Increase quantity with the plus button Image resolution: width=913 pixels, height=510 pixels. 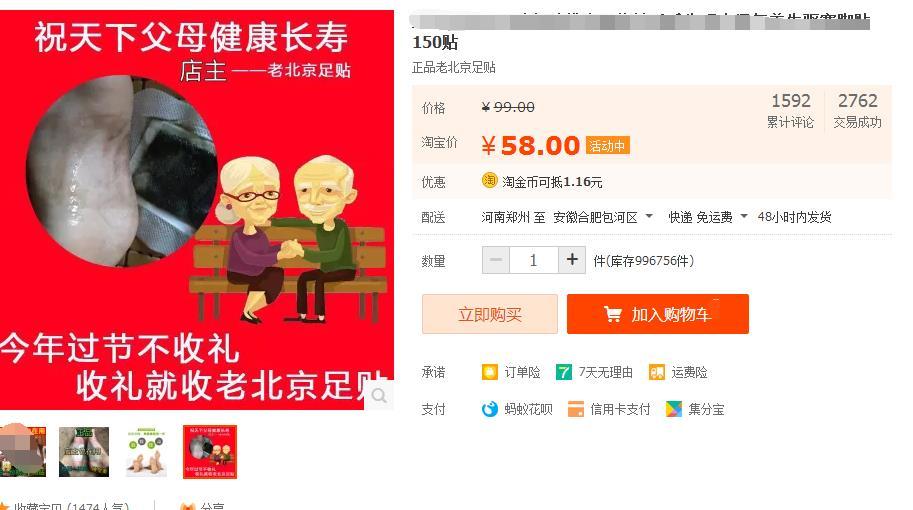pyautogui.click(x=572, y=260)
